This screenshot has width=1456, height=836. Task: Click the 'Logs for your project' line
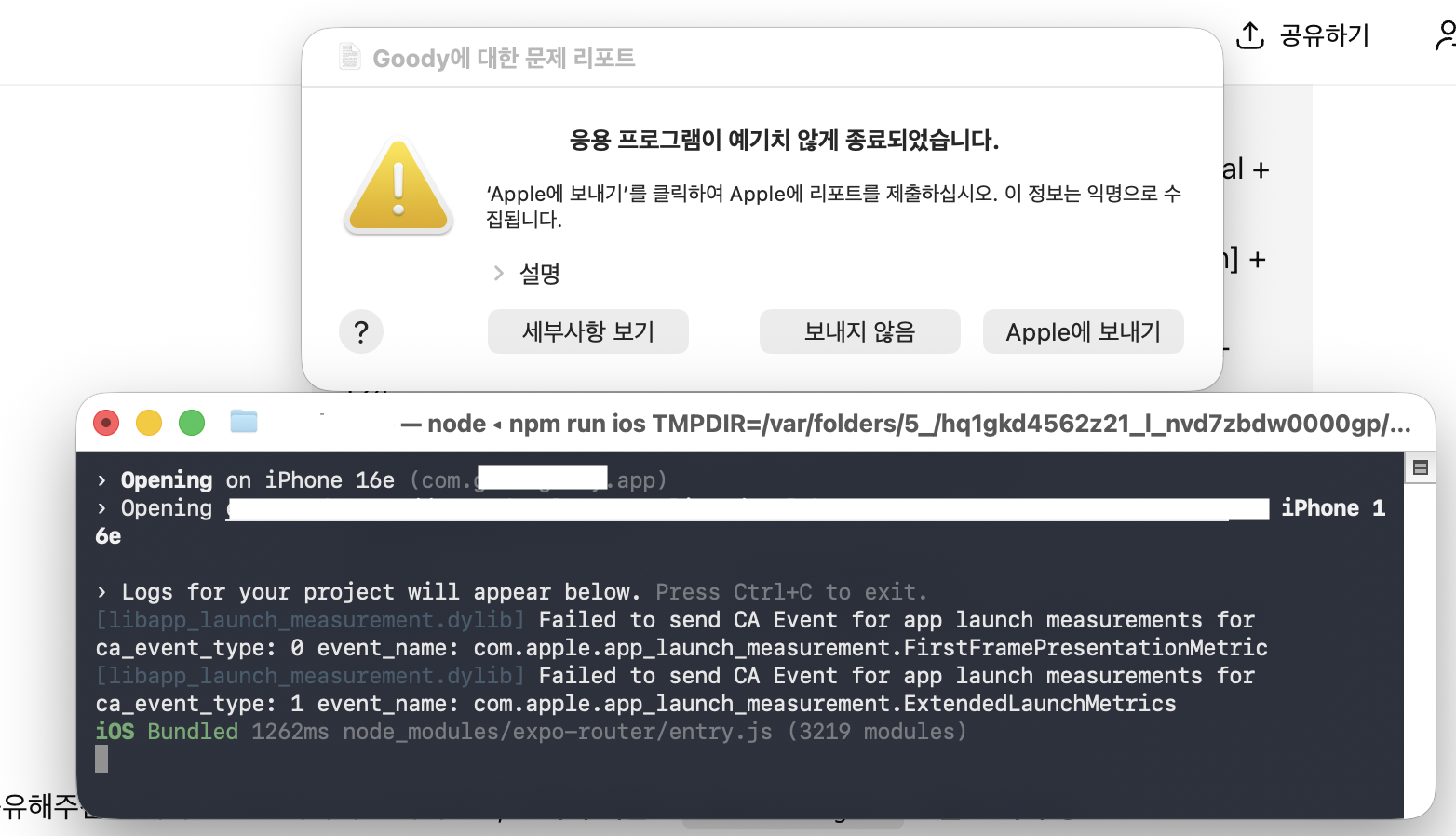point(511,592)
